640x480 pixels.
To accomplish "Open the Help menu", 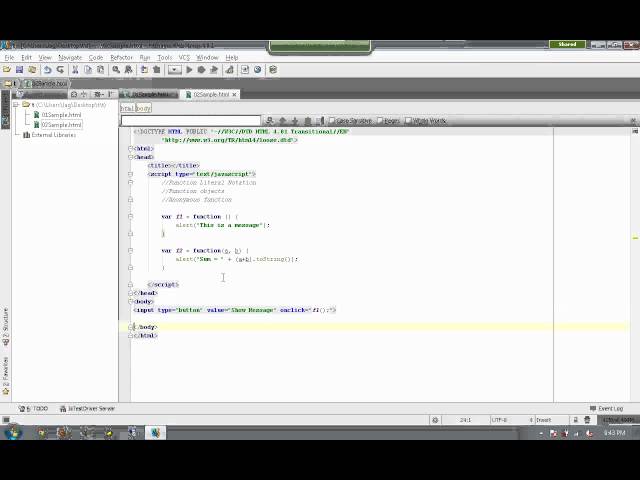I will (x=232, y=58).
